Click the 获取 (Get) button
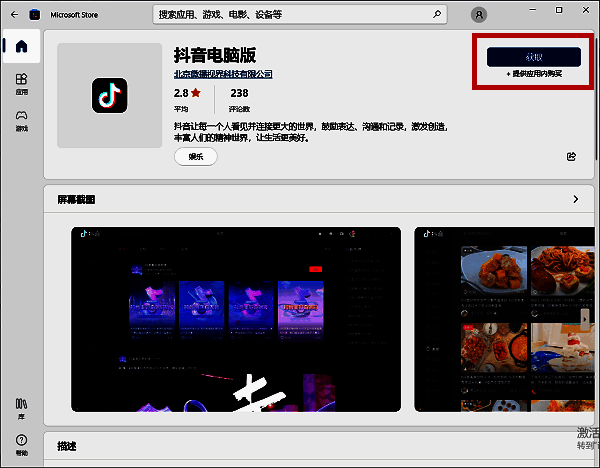Screen dimensions: 600x468 point(533,57)
